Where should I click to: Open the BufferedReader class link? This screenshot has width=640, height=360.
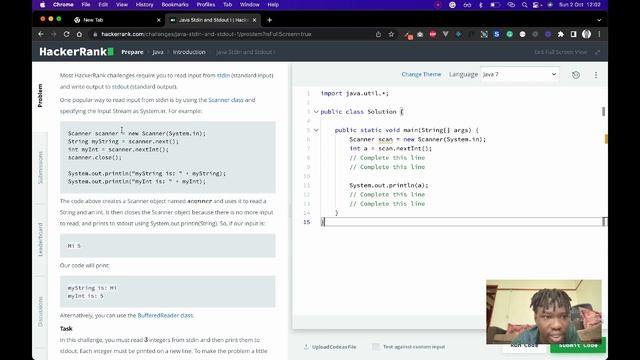point(165,316)
